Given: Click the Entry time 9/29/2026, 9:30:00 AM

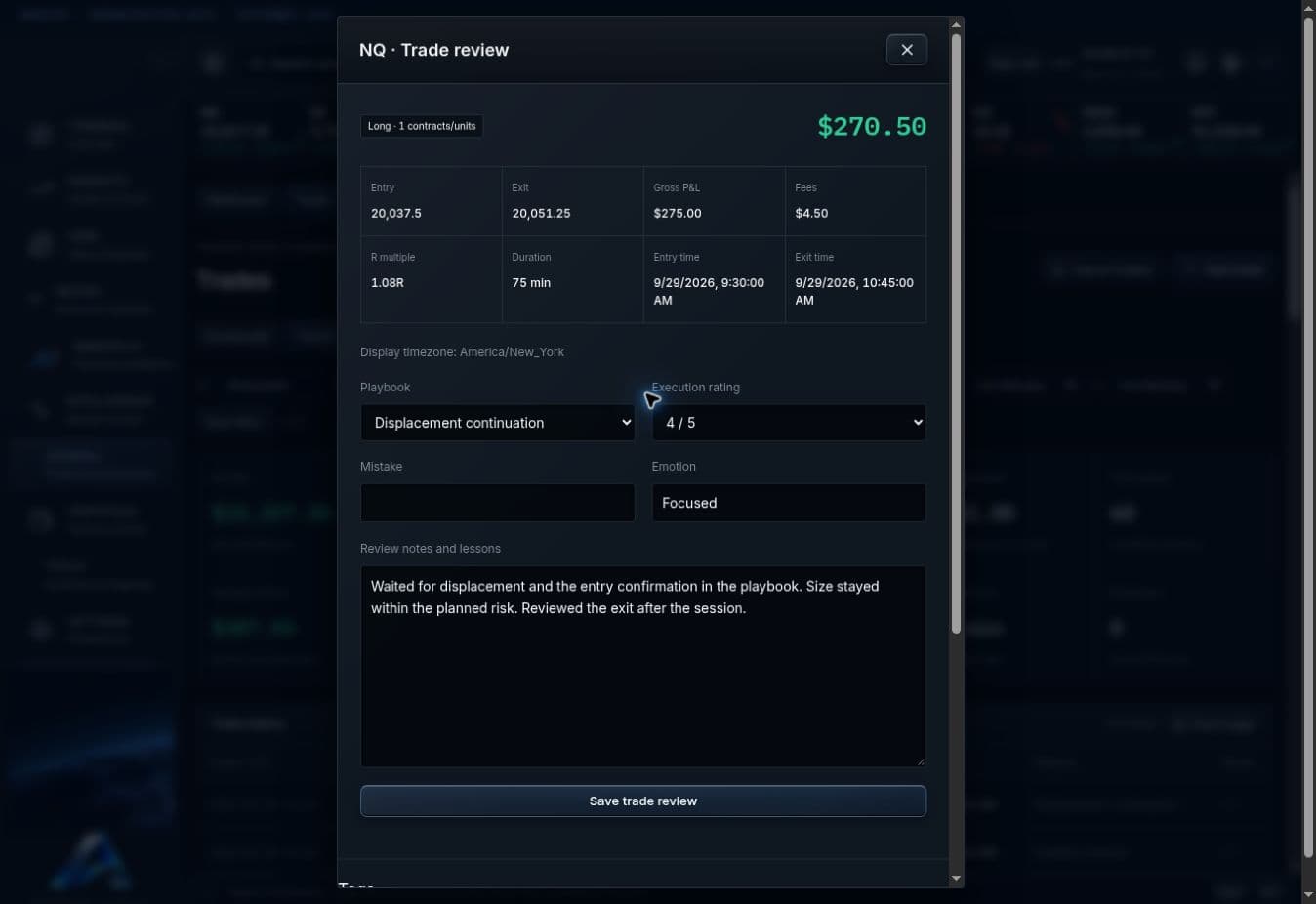Looking at the screenshot, I should [x=709, y=291].
